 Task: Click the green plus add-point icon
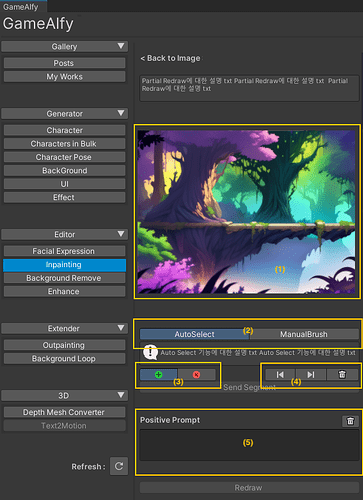click(x=159, y=375)
